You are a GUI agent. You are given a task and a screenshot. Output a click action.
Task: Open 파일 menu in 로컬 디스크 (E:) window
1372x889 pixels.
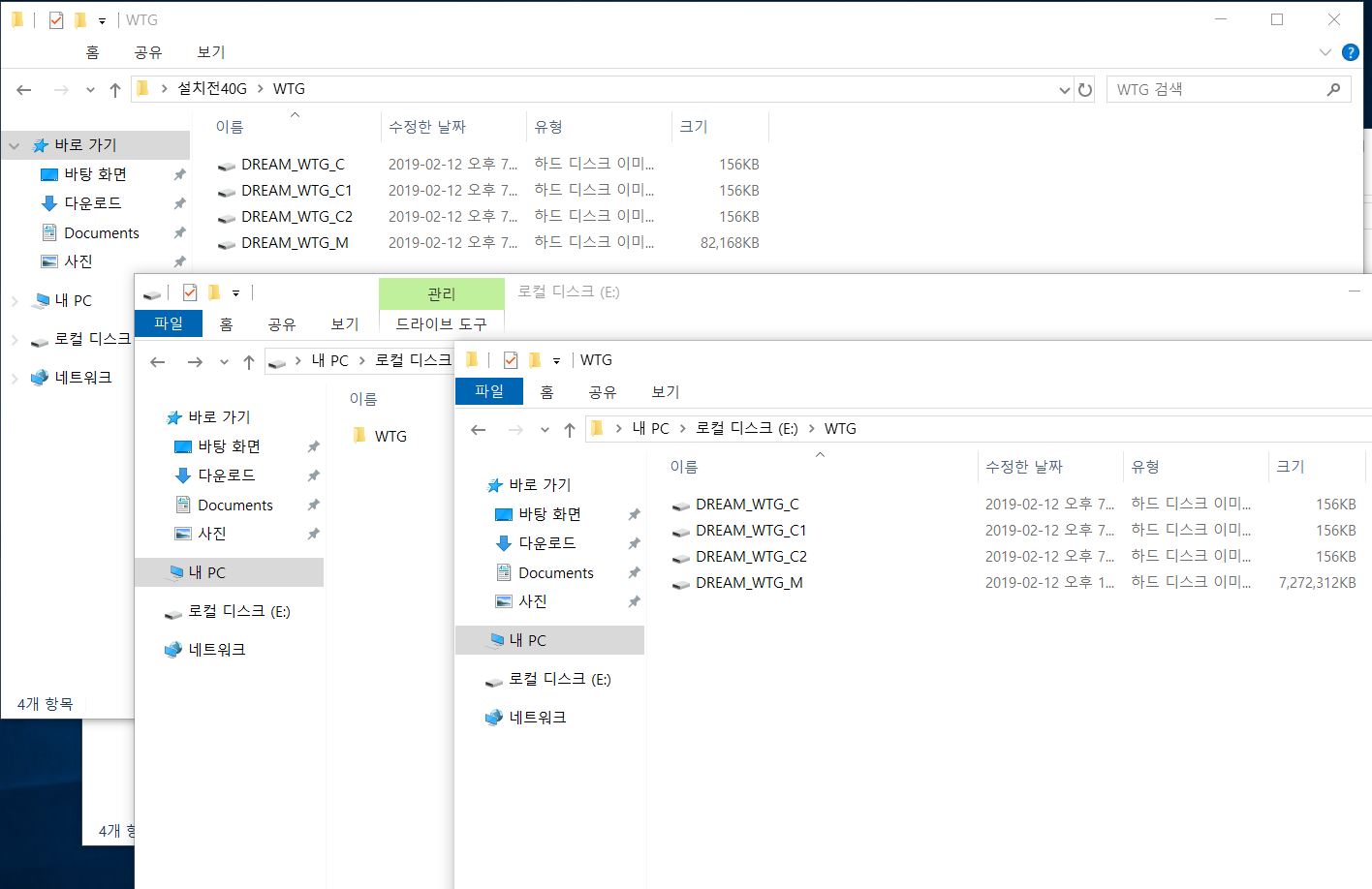pyautogui.click(x=169, y=323)
